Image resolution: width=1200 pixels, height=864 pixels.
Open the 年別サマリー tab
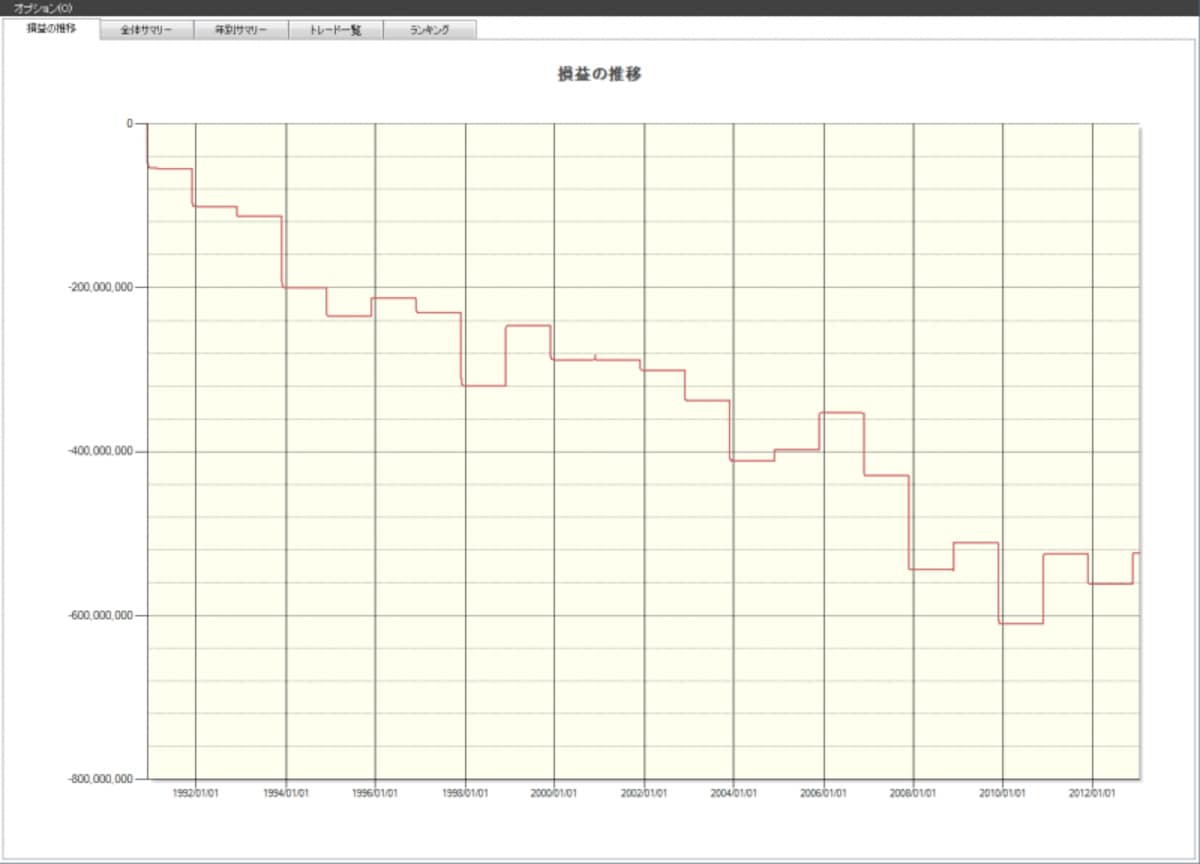pyautogui.click(x=241, y=30)
